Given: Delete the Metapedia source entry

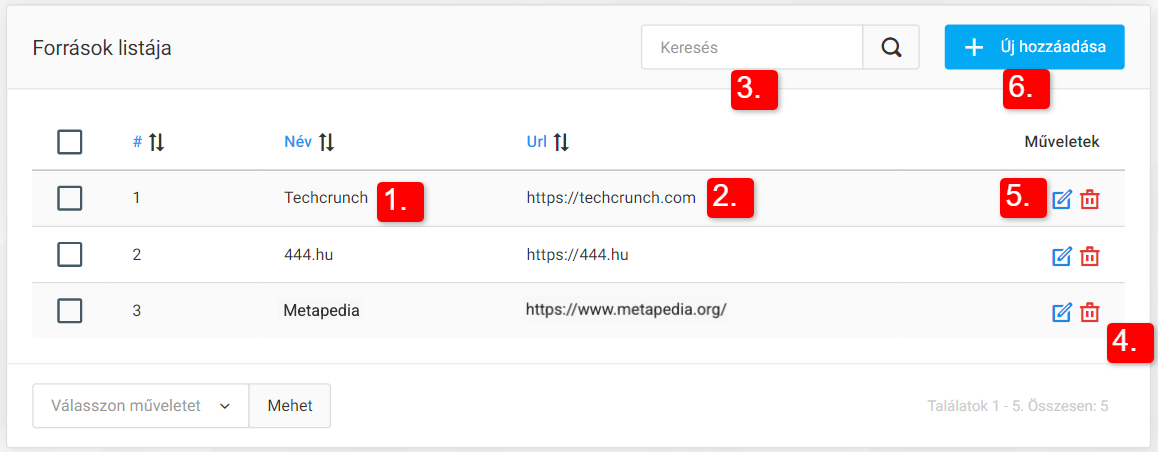Looking at the screenshot, I should tap(1090, 312).
